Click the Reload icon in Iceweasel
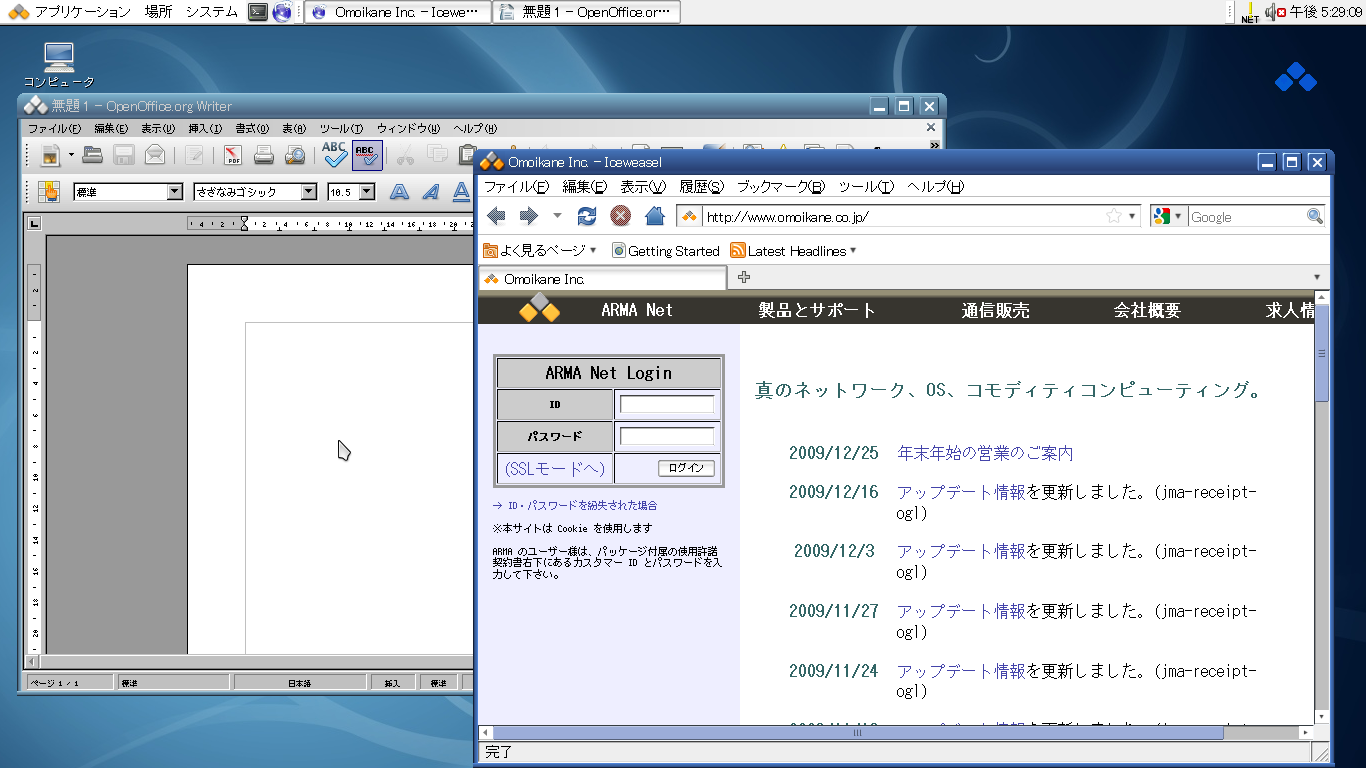1366x768 pixels. pos(587,216)
